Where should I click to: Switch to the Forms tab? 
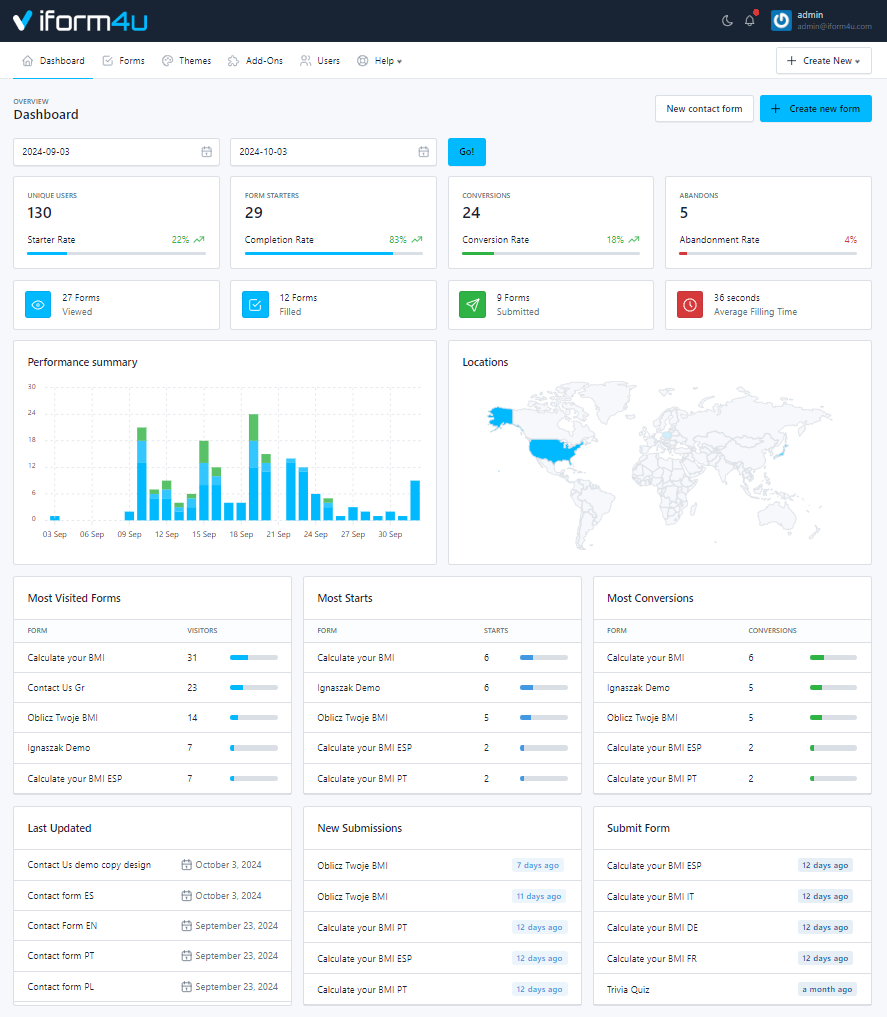click(123, 60)
